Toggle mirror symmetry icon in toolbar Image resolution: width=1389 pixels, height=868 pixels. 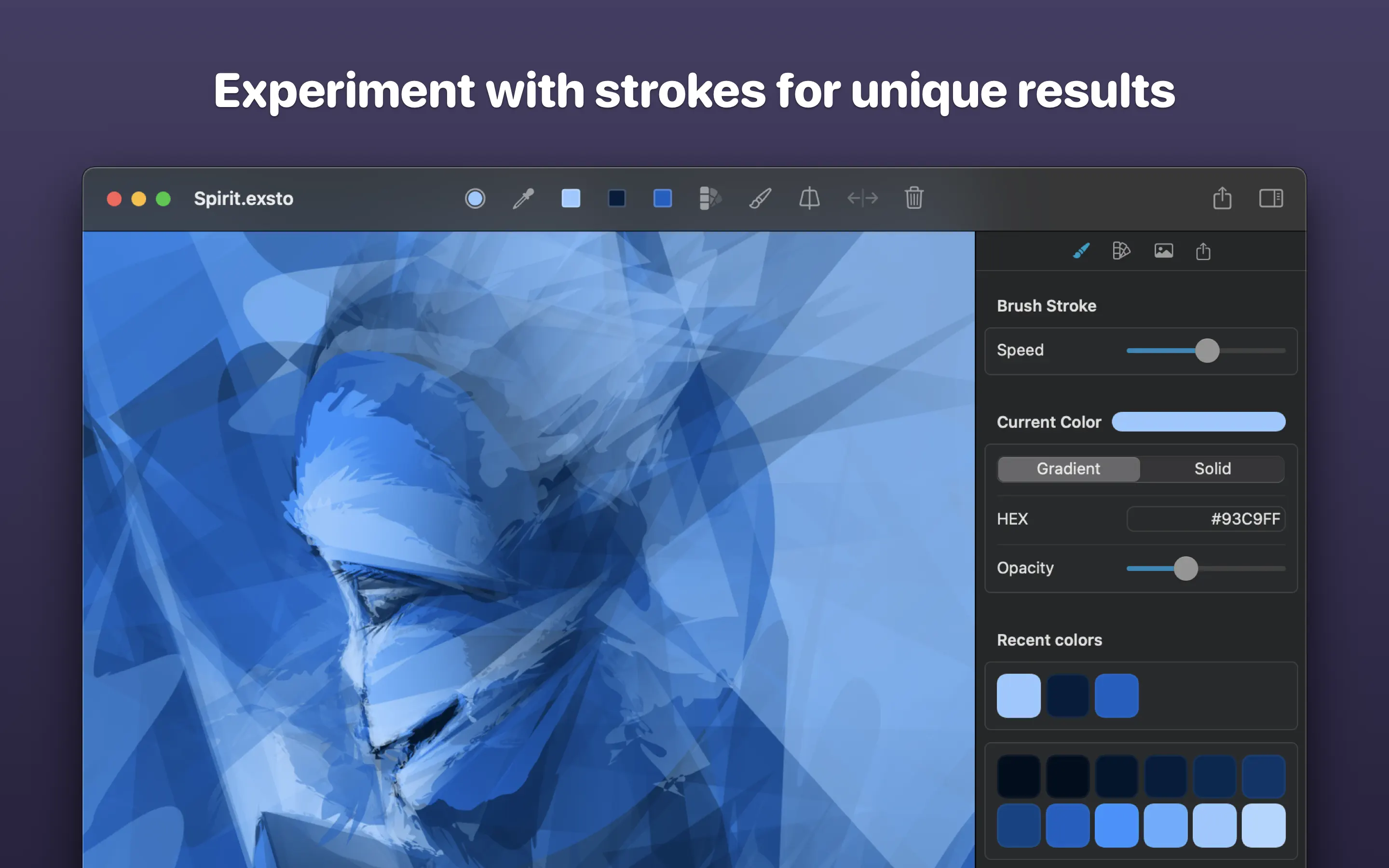click(x=809, y=199)
